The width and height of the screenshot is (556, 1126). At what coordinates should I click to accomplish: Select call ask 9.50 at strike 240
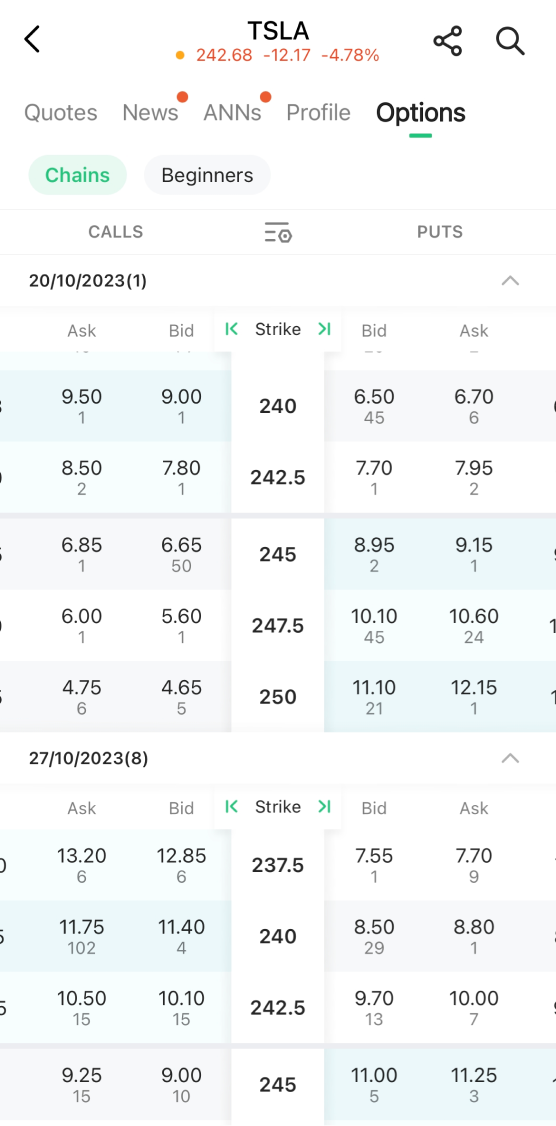click(81, 406)
